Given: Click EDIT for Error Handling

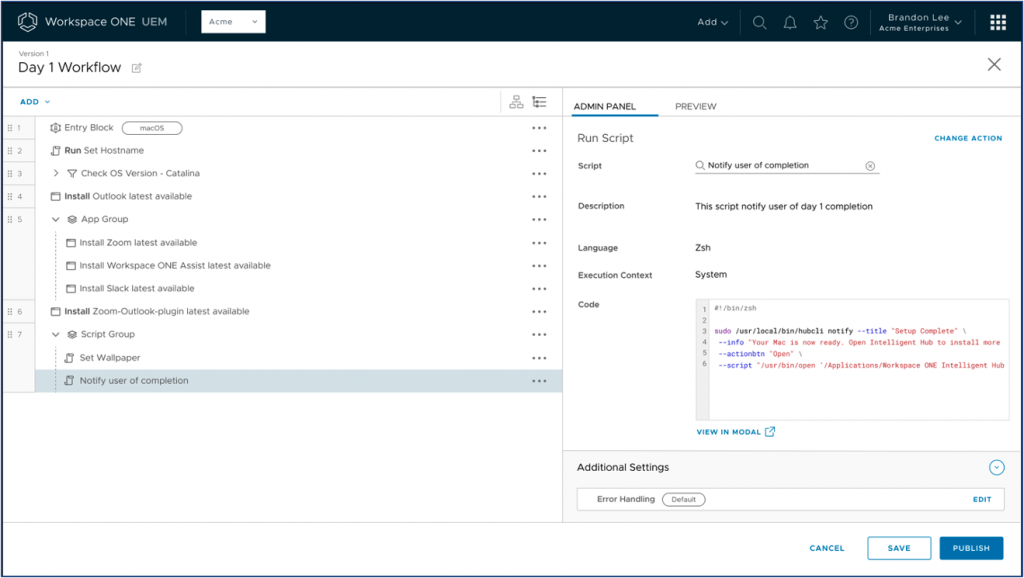Looking at the screenshot, I should click(x=982, y=500).
